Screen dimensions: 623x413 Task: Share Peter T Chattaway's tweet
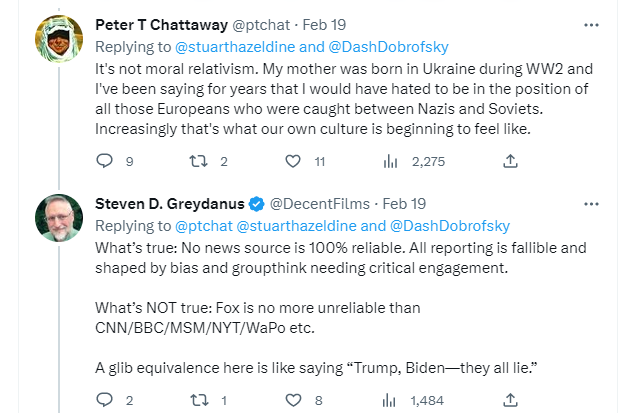pos(511,160)
